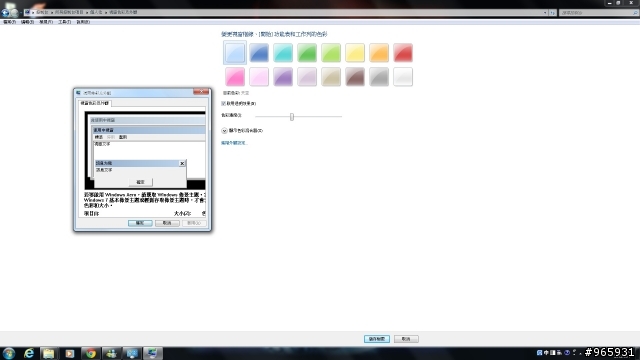This screenshot has width=640, height=360.
Task: Select the Twilight blue window color
Action: [x=259, y=53]
